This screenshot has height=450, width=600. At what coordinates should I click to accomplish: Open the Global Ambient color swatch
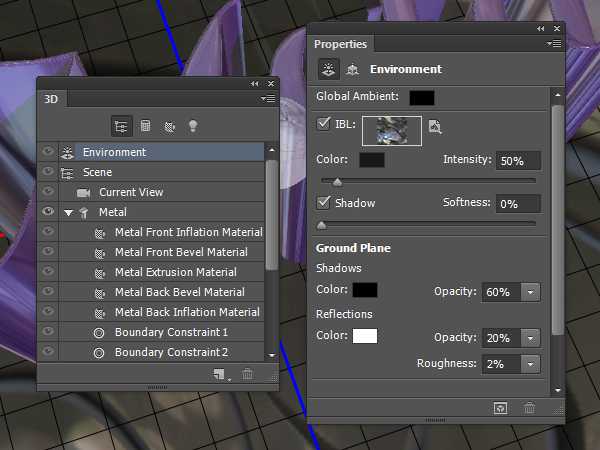421,97
